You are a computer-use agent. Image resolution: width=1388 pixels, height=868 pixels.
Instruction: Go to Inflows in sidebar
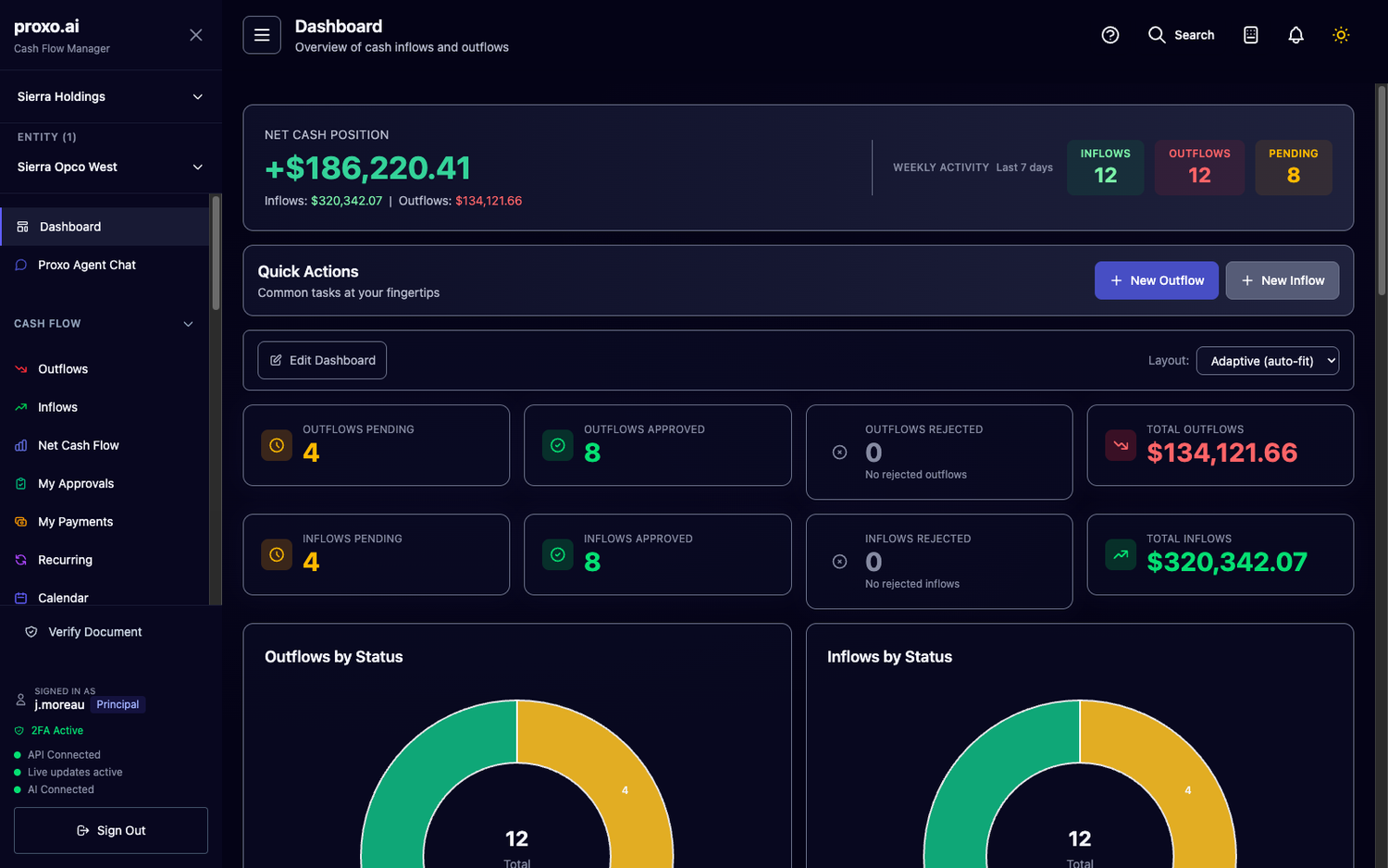tap(105, 407)
